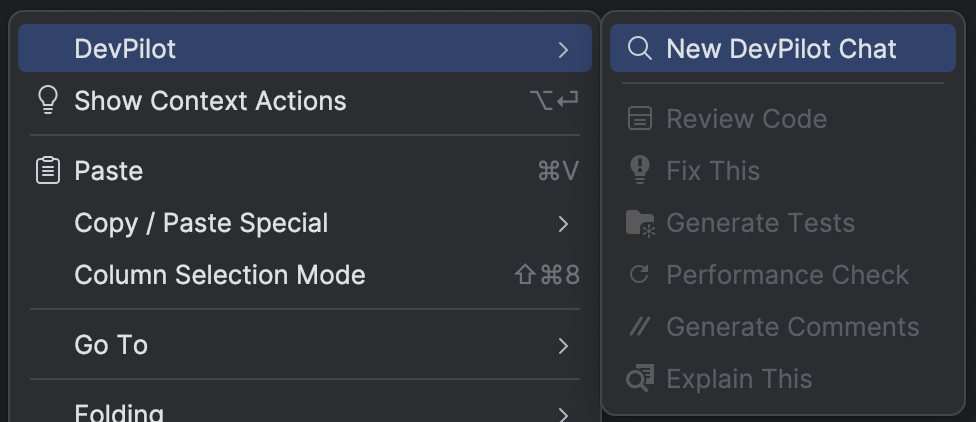Choose the Performance Check option
976x422 pixels.
[x=782, y=274]
